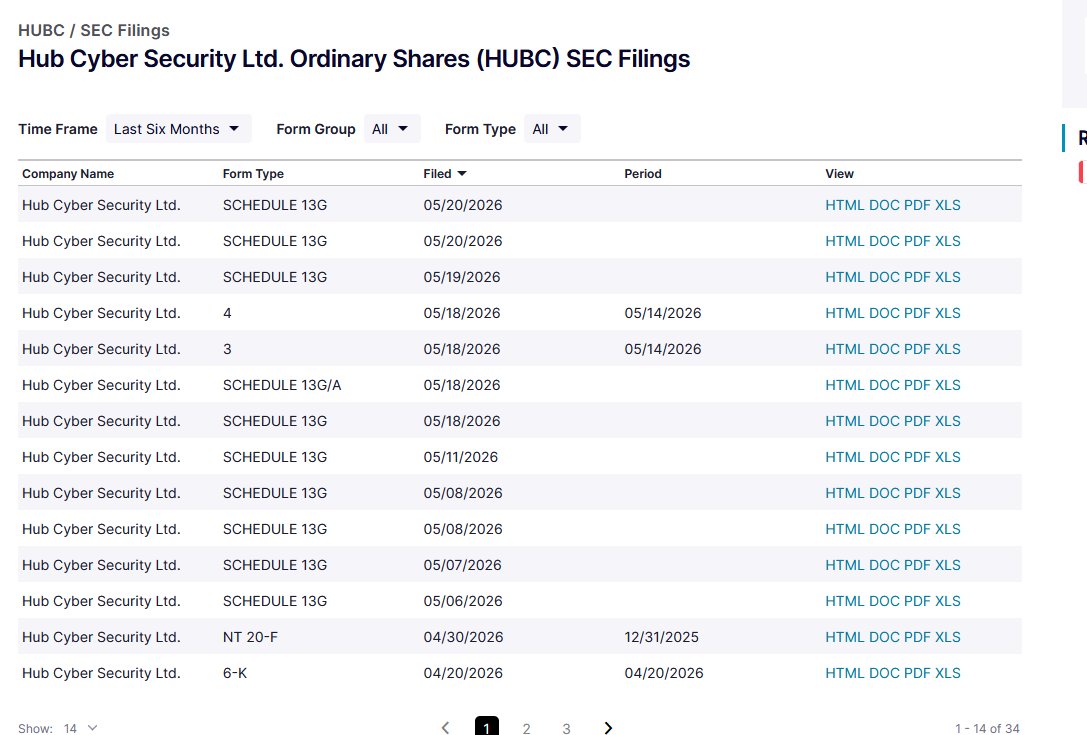
Task: Click the SEC Filings breadcrumb
Action: 125,31
